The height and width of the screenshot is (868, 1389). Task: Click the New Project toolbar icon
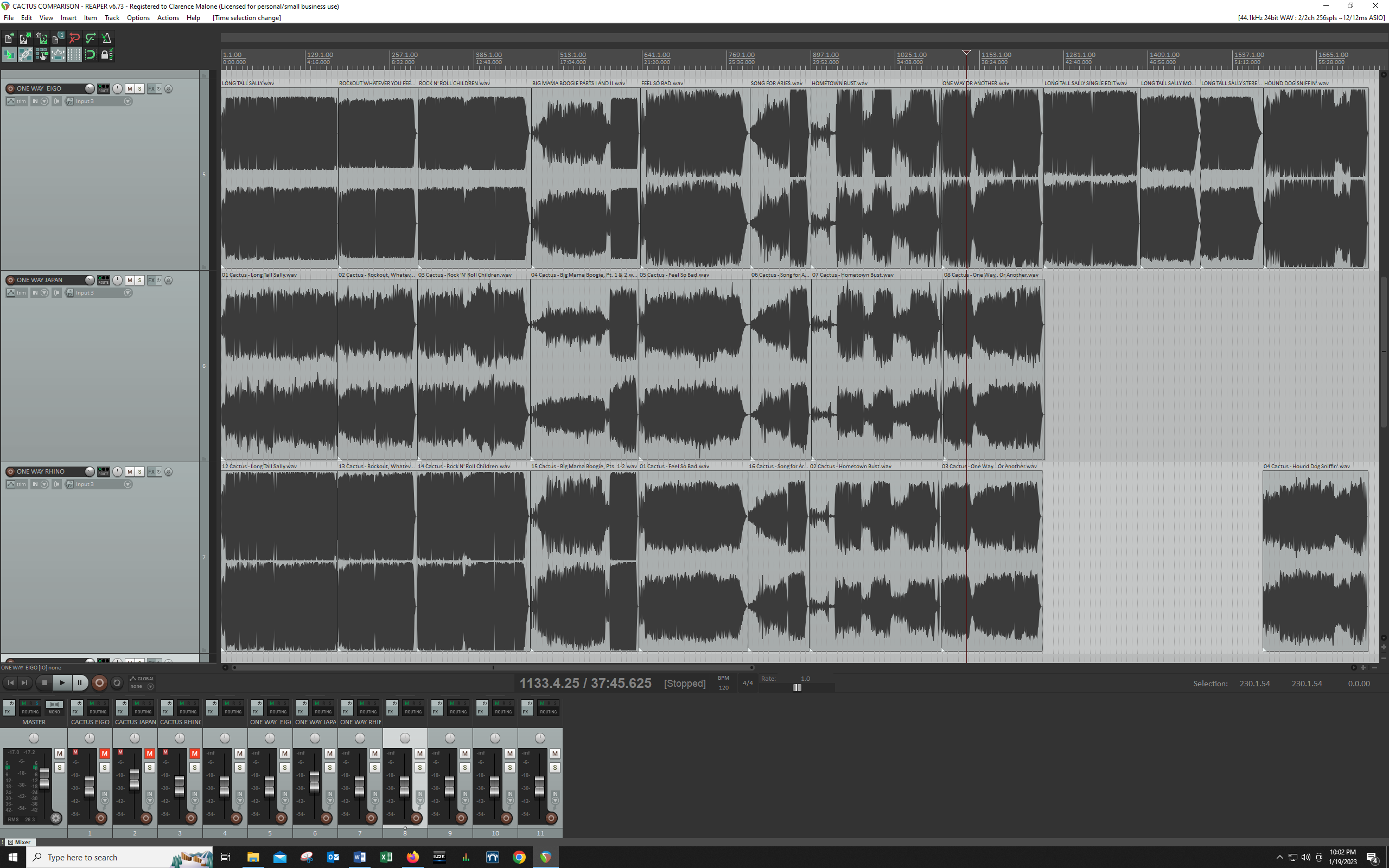click(9, 39)
